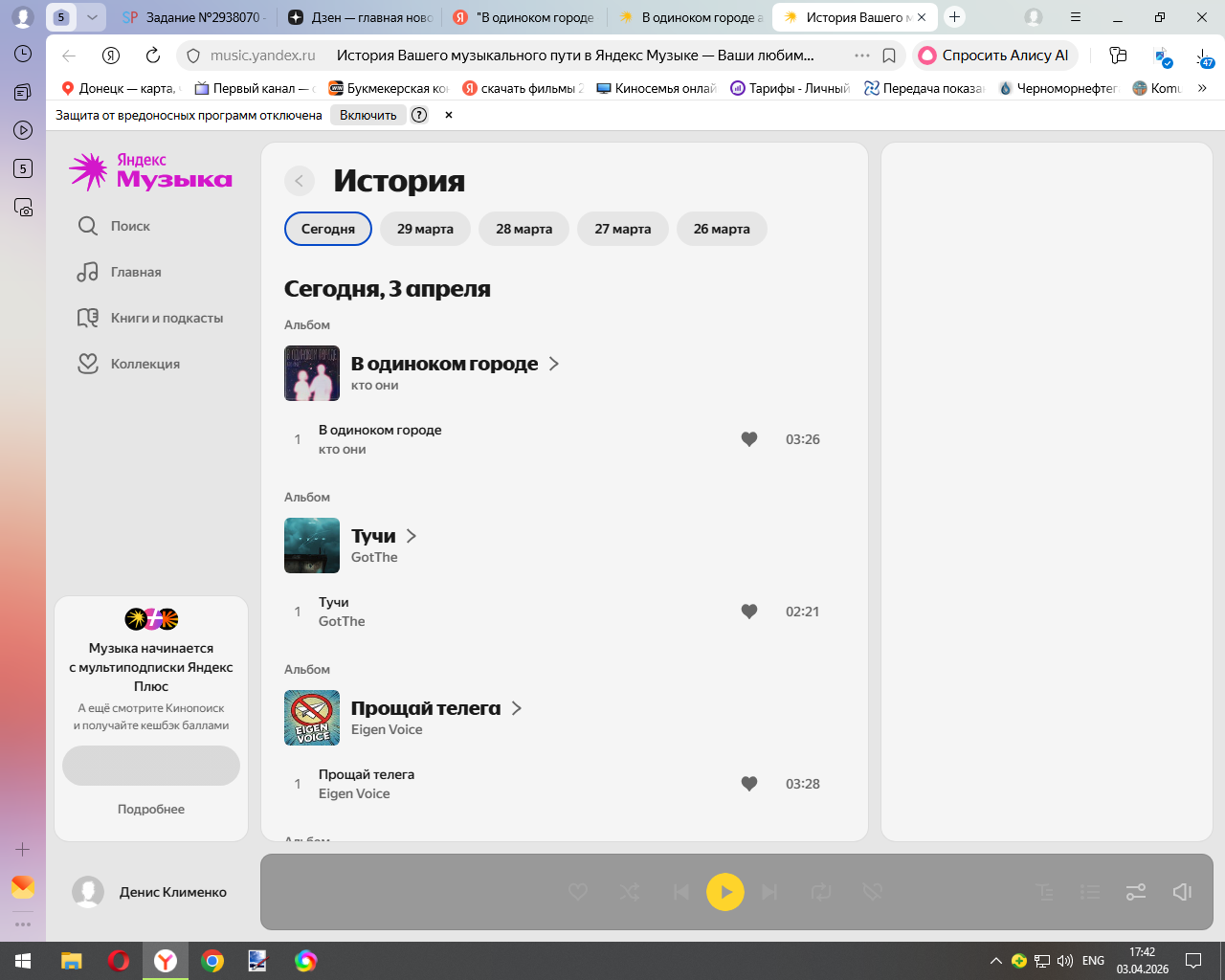Click the play-circle icon in browser sidebar
1225x980 pixels.
pos(23,130)
